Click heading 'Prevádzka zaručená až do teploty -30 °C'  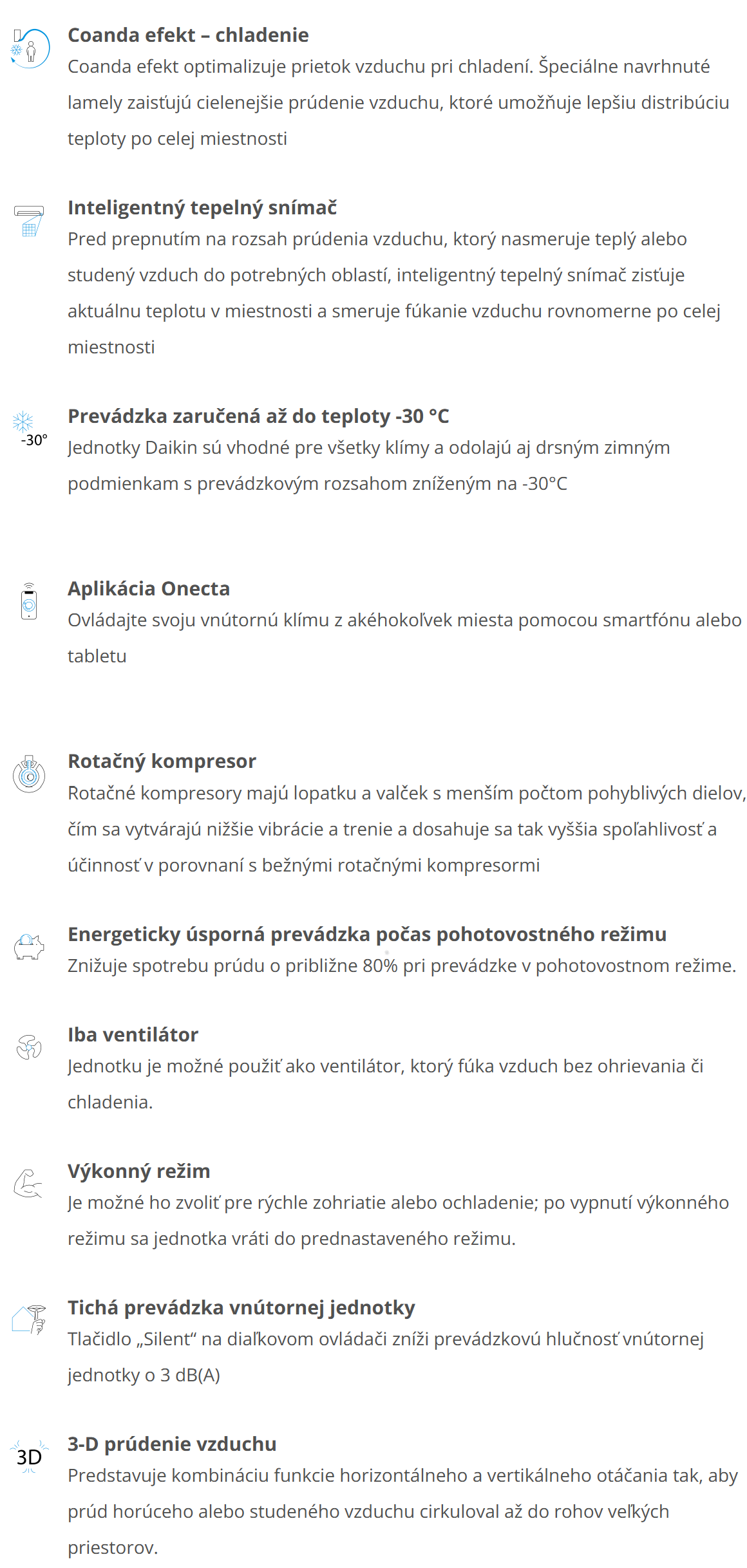tap(258, 416)
